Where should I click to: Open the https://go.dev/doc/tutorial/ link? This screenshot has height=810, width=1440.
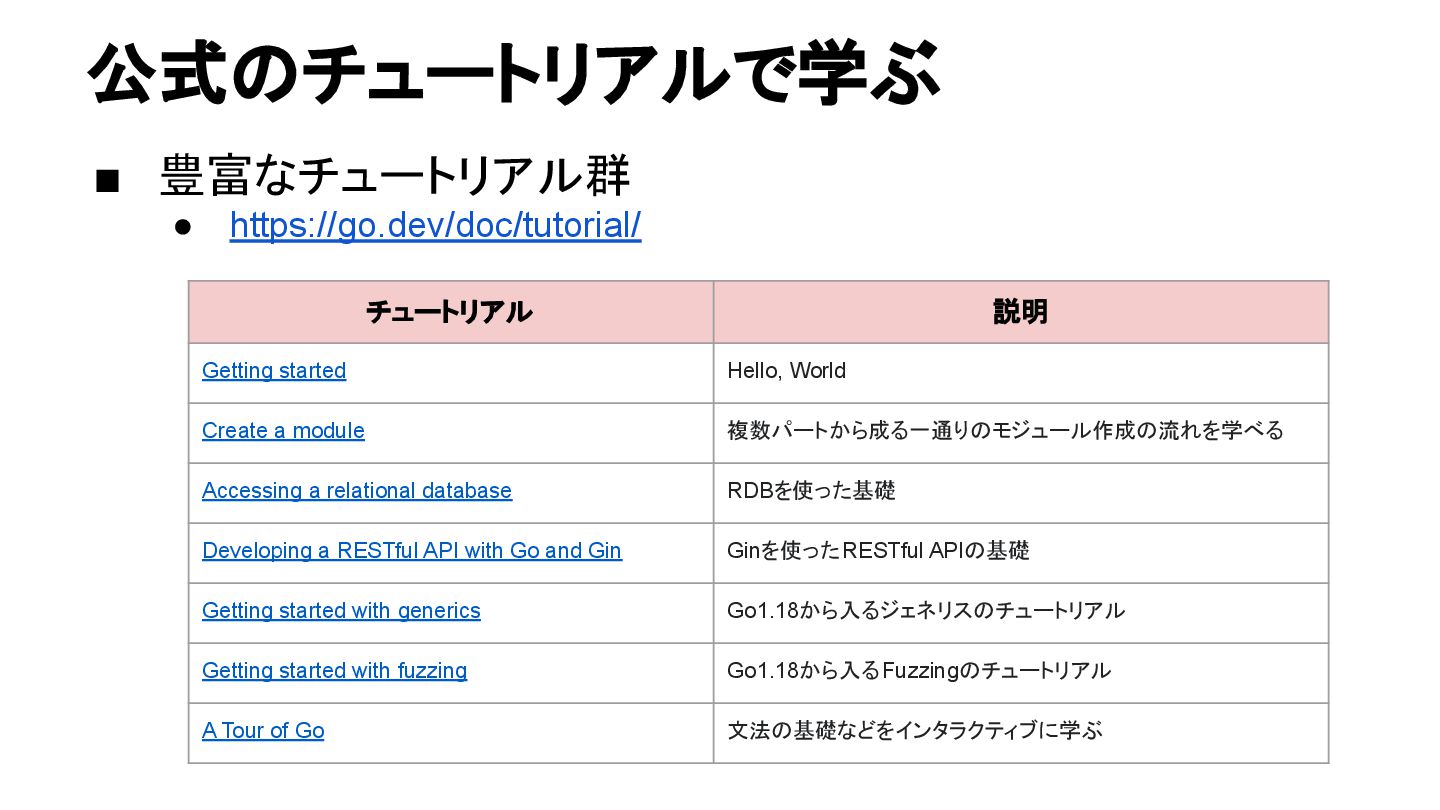435,226
